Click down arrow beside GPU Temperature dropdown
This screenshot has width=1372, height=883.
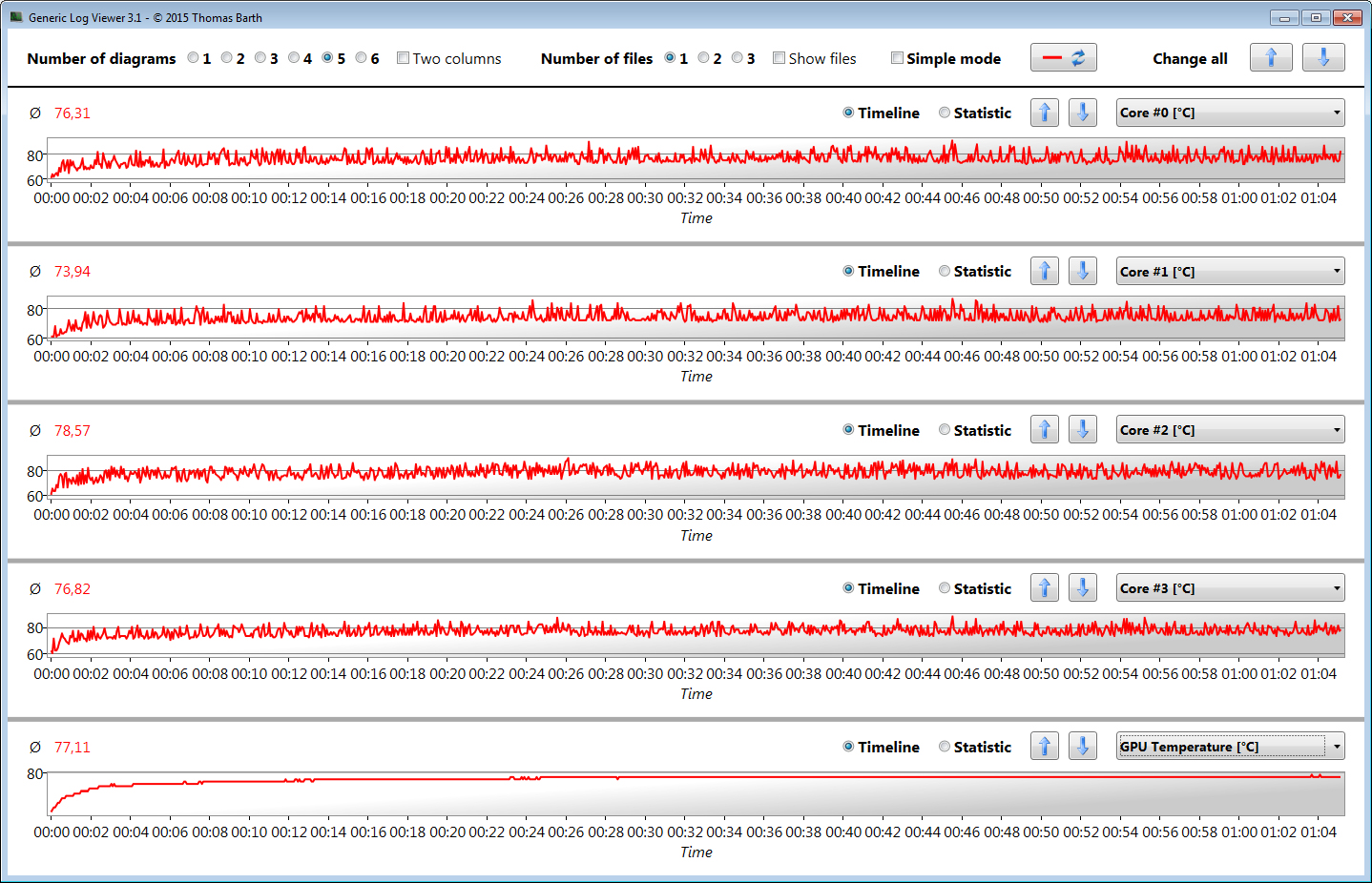1083,747
